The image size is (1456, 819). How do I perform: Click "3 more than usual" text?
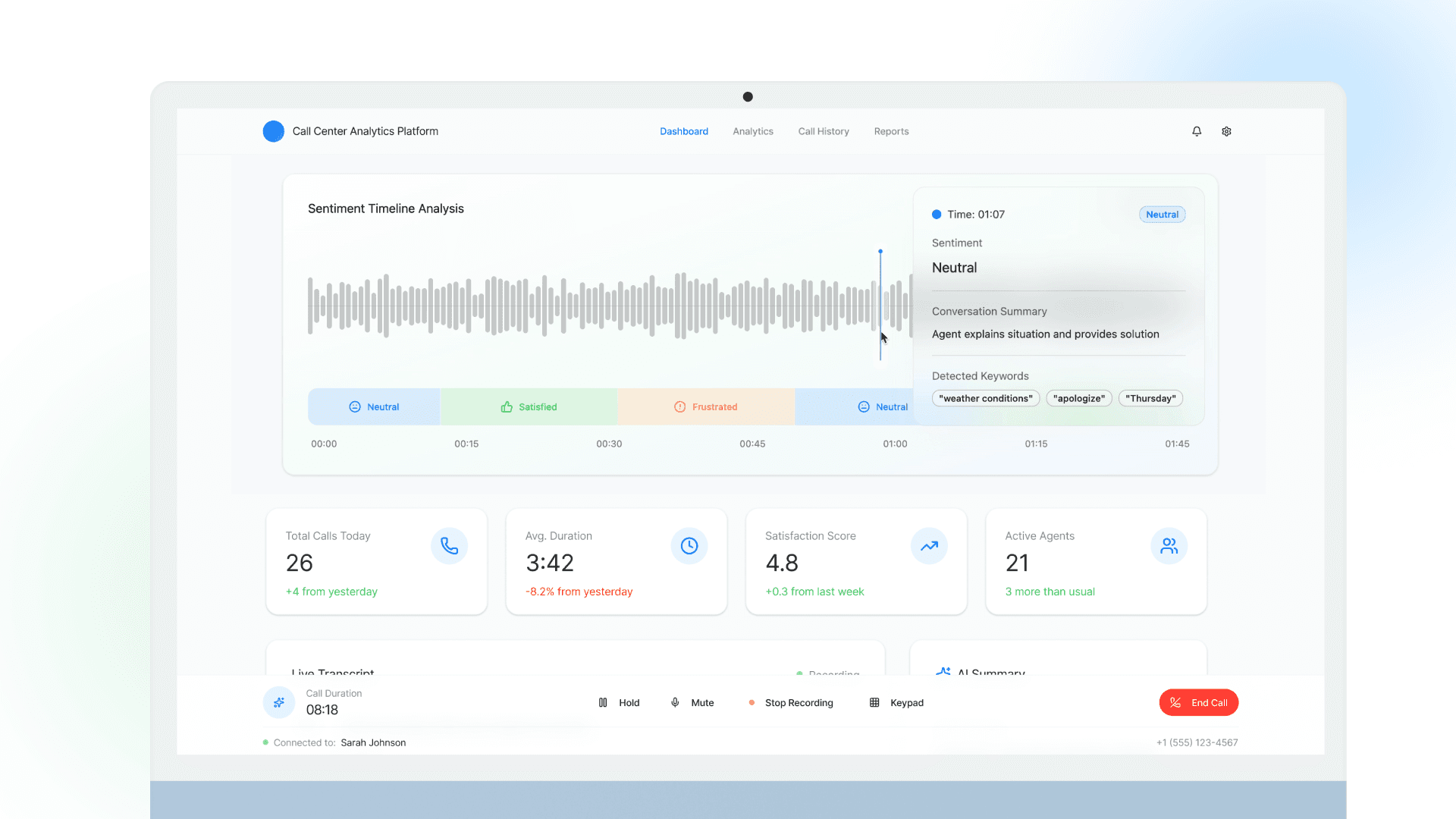1050,591
